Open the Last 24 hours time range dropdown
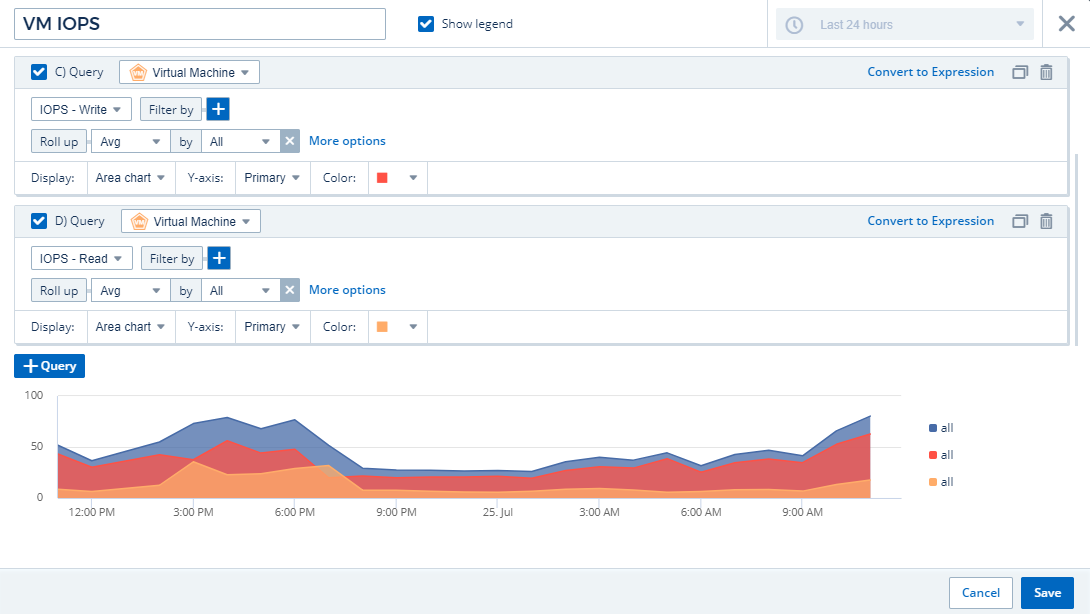This screenshot has height=614, width=1090. click(905, 24)
